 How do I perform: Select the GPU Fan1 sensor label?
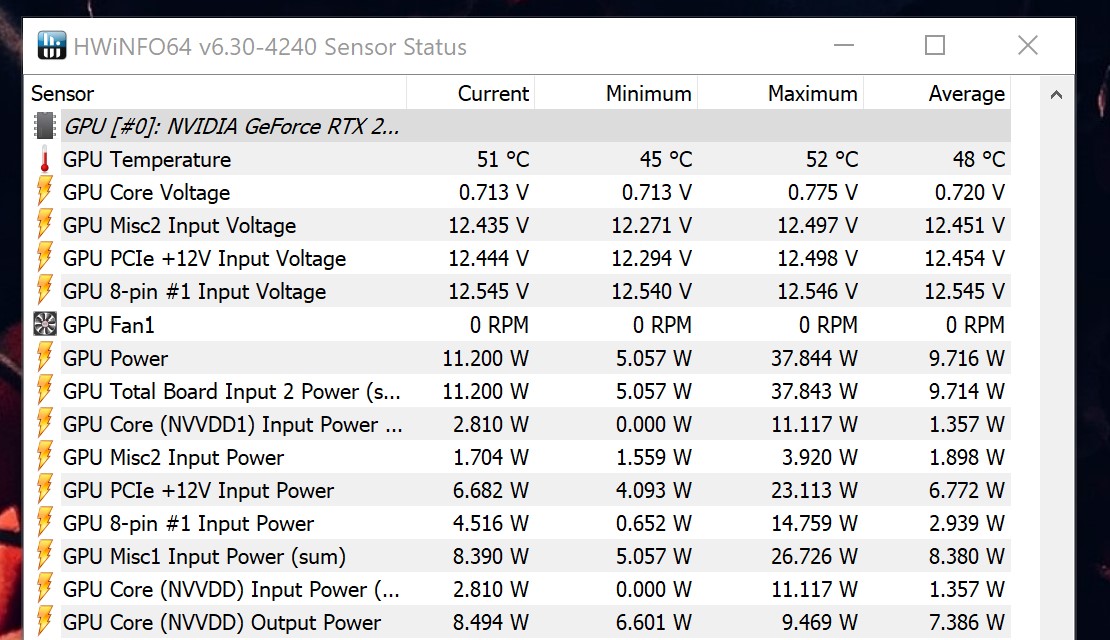[108, 324]
